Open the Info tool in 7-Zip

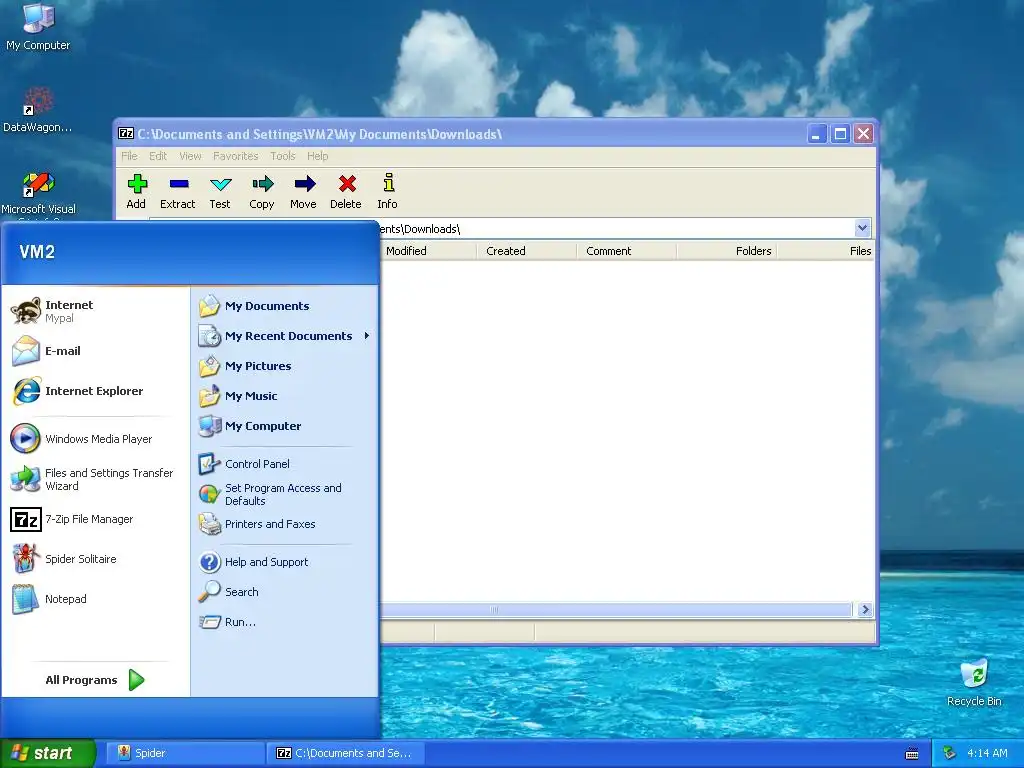point(387,191)
